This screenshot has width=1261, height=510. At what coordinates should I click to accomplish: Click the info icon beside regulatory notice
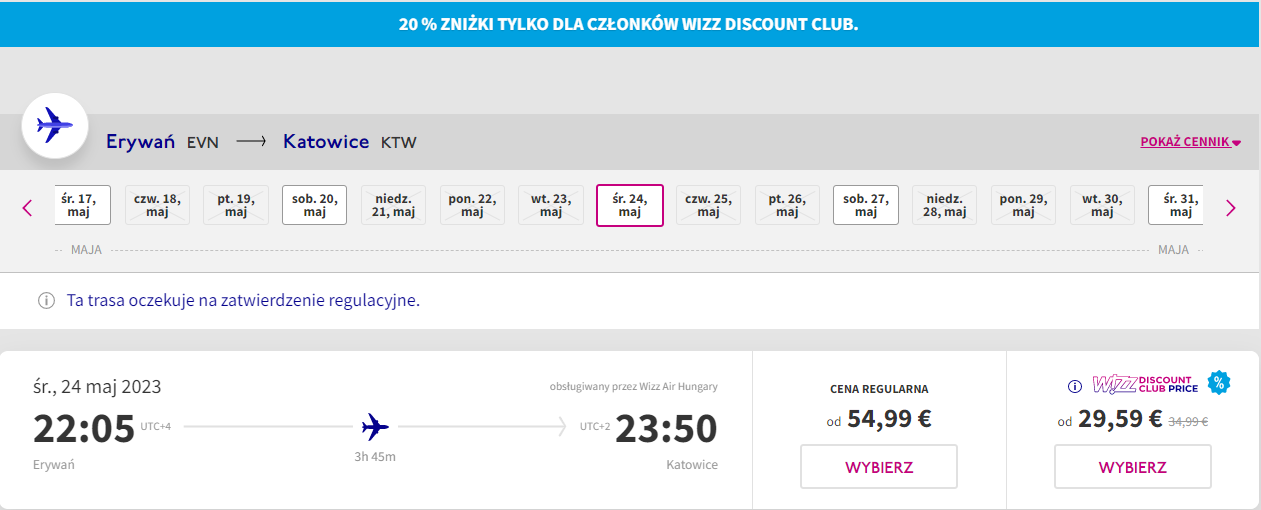point(46,300)
